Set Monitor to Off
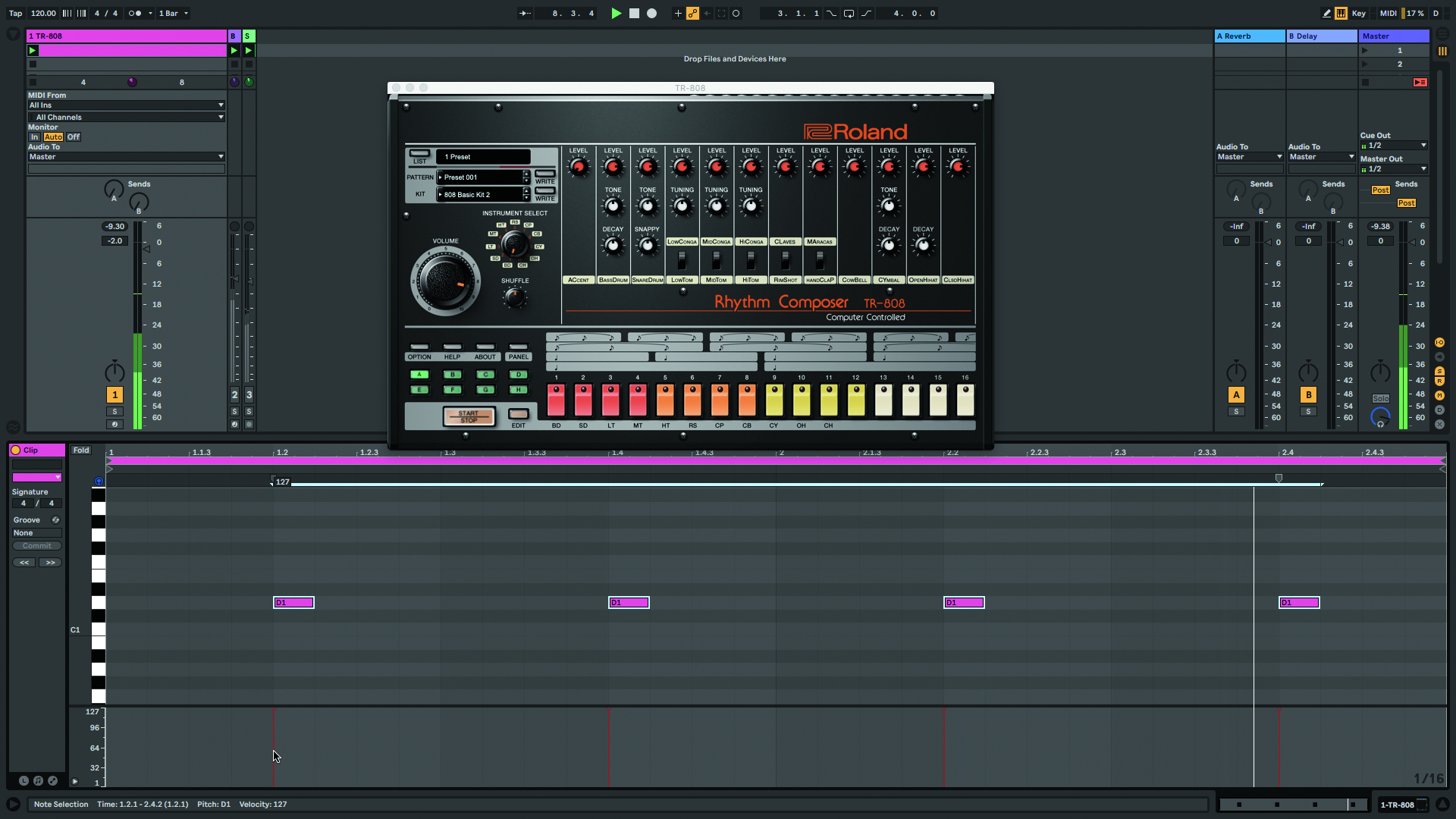The height and width of the screenshot is (819, 1456). [x=73, y=137]
